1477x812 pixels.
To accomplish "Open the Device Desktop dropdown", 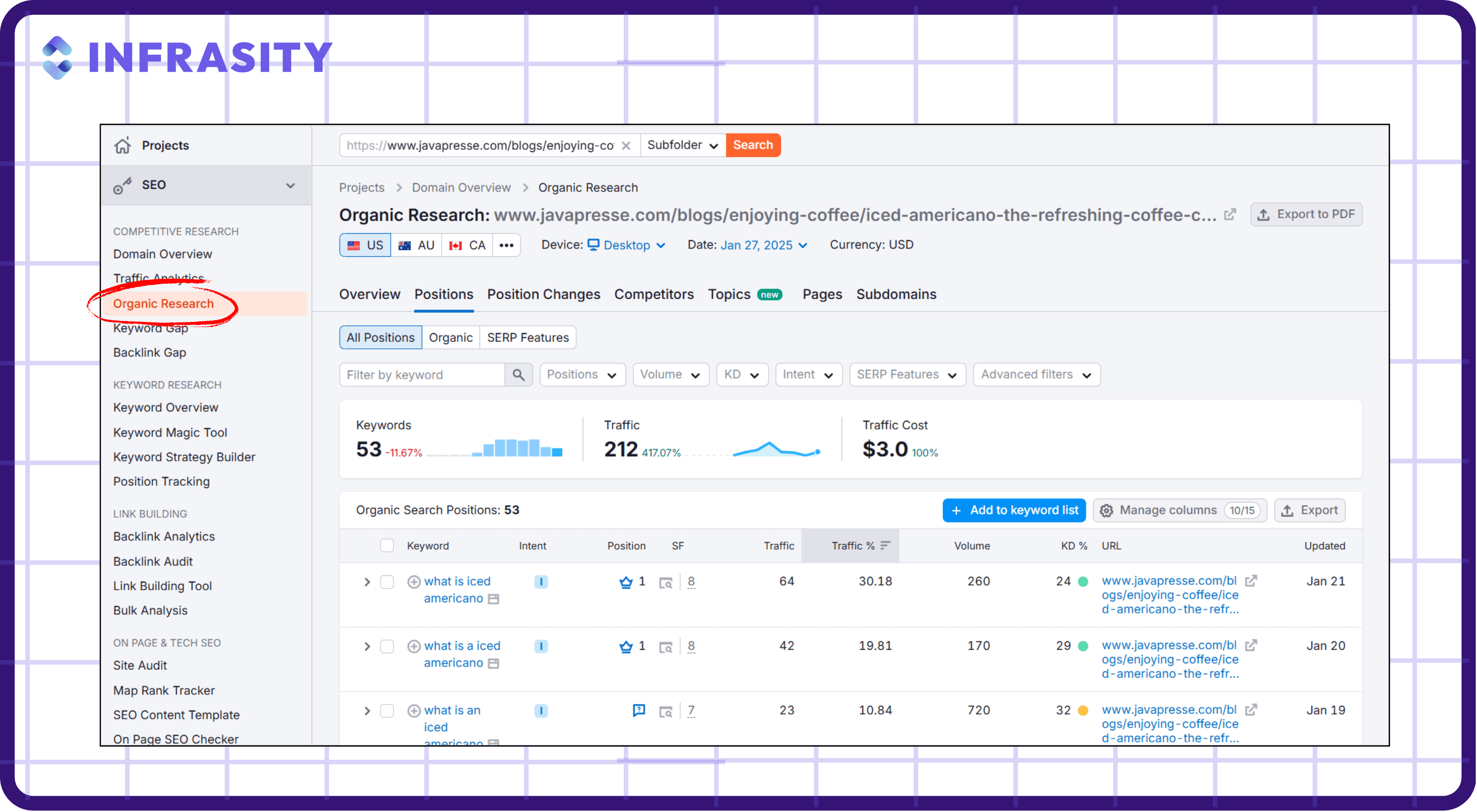I will (627, 245).
